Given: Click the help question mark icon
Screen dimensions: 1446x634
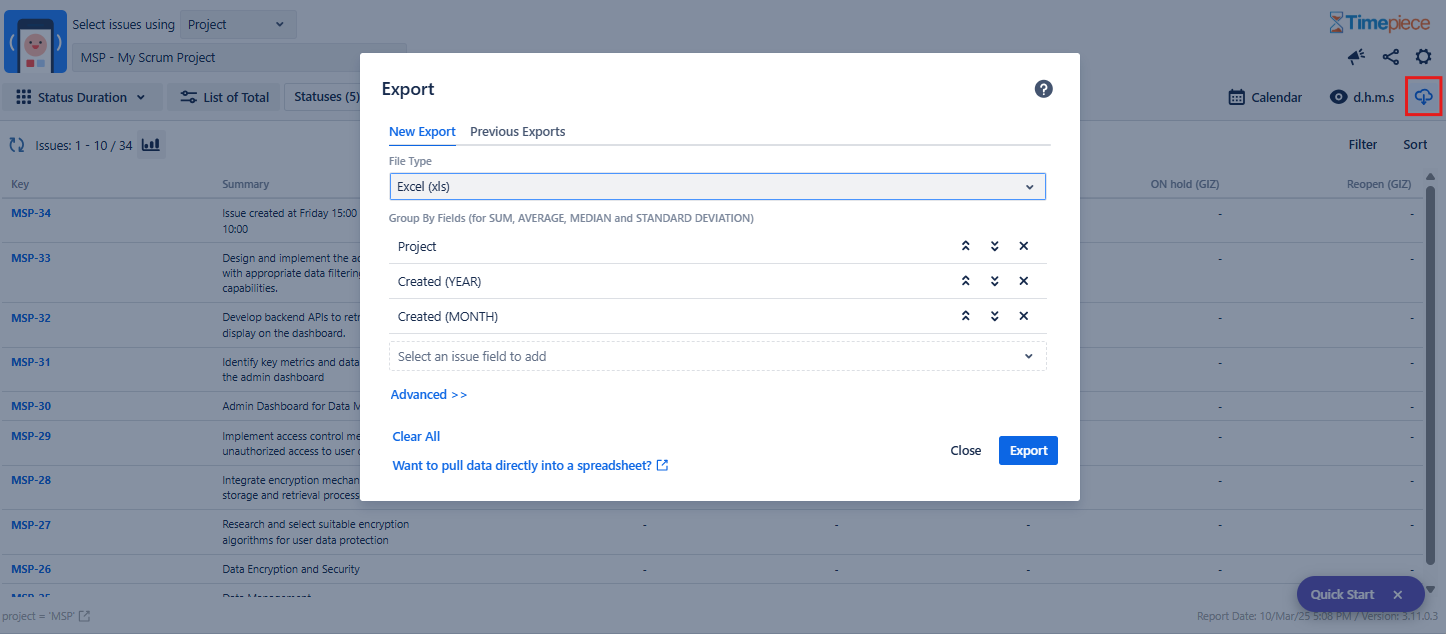Looking at the screenshot, I should 1043,89.
